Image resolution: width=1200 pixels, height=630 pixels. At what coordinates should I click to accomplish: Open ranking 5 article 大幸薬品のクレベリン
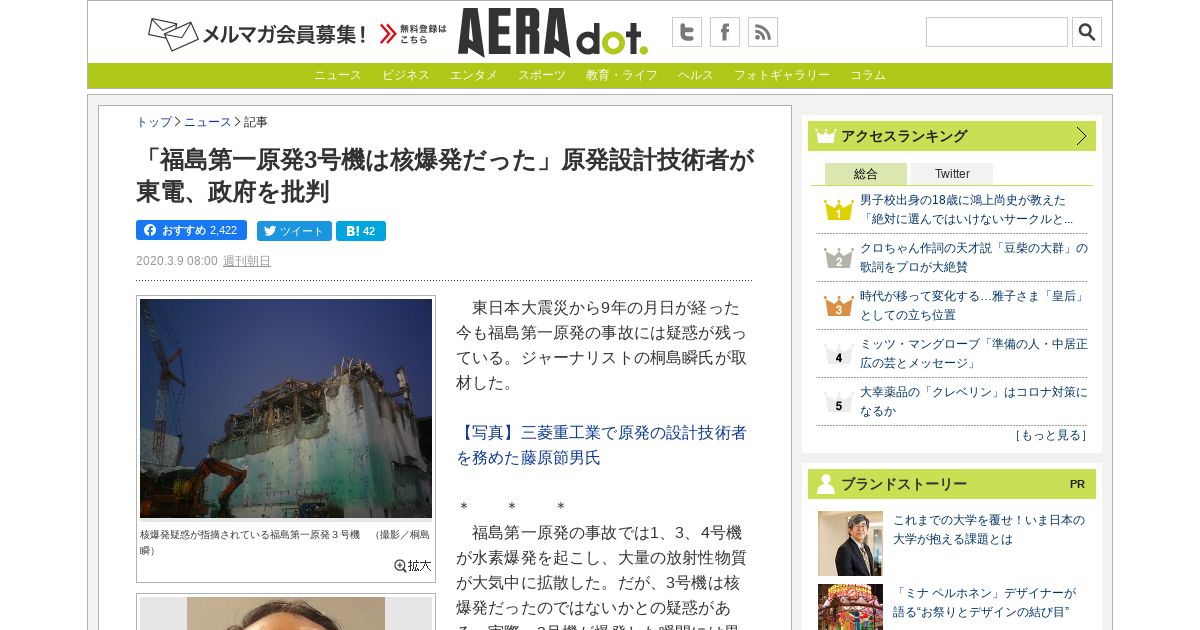(x=974, y=401)
